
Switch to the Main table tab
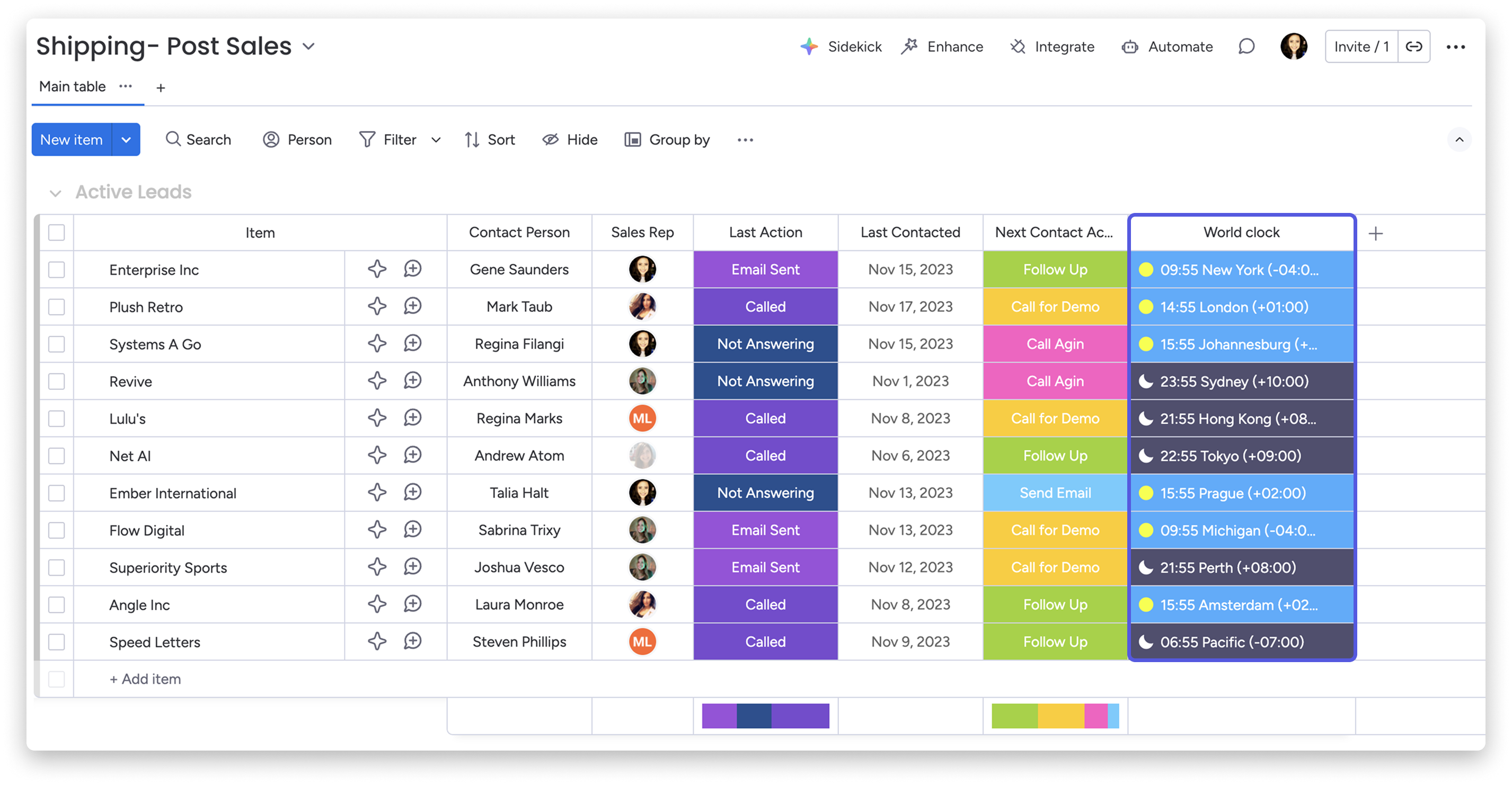[x=72, y=87]
